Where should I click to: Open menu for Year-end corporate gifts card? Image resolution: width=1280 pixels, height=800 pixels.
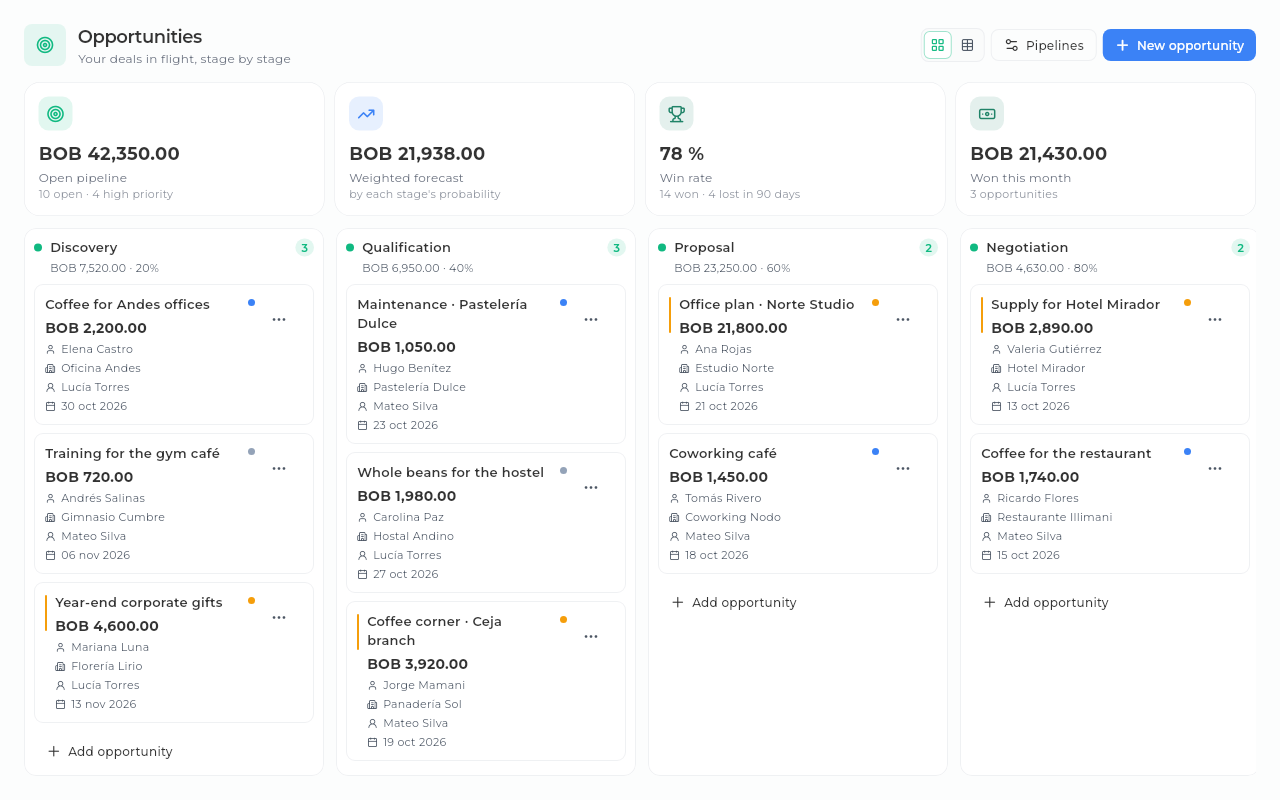pos(279,617)
